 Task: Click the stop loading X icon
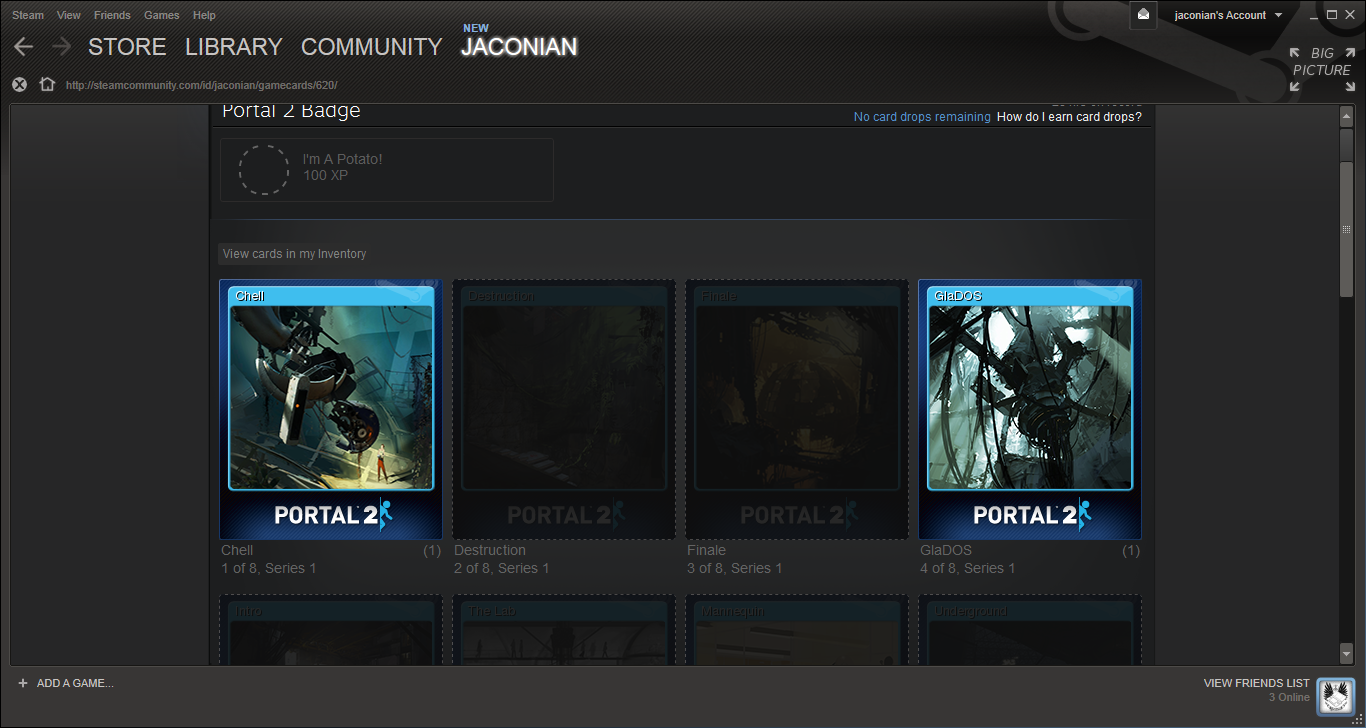pos(18,84)
